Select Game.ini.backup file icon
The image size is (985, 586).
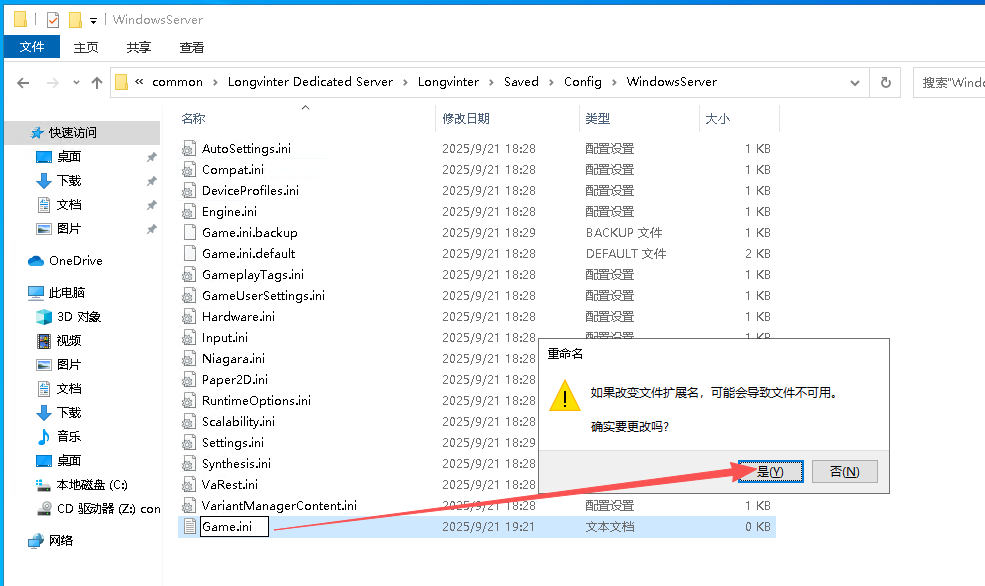point(189,233)
